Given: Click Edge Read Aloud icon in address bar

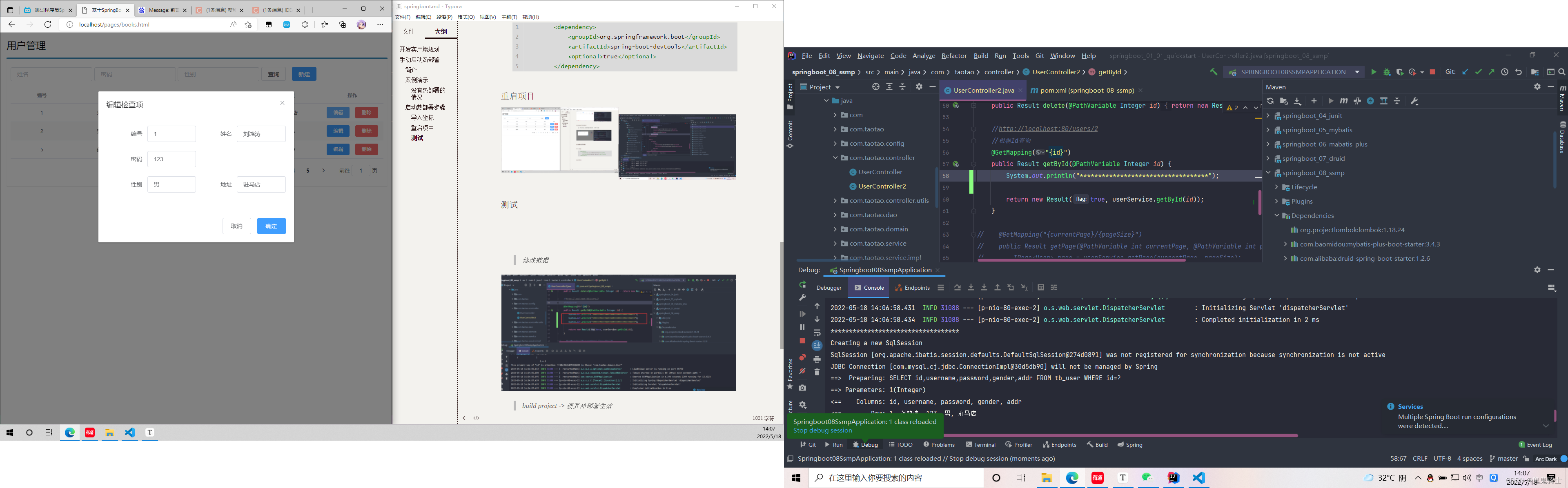Looking at the screenshot, I should pos(232,24).
